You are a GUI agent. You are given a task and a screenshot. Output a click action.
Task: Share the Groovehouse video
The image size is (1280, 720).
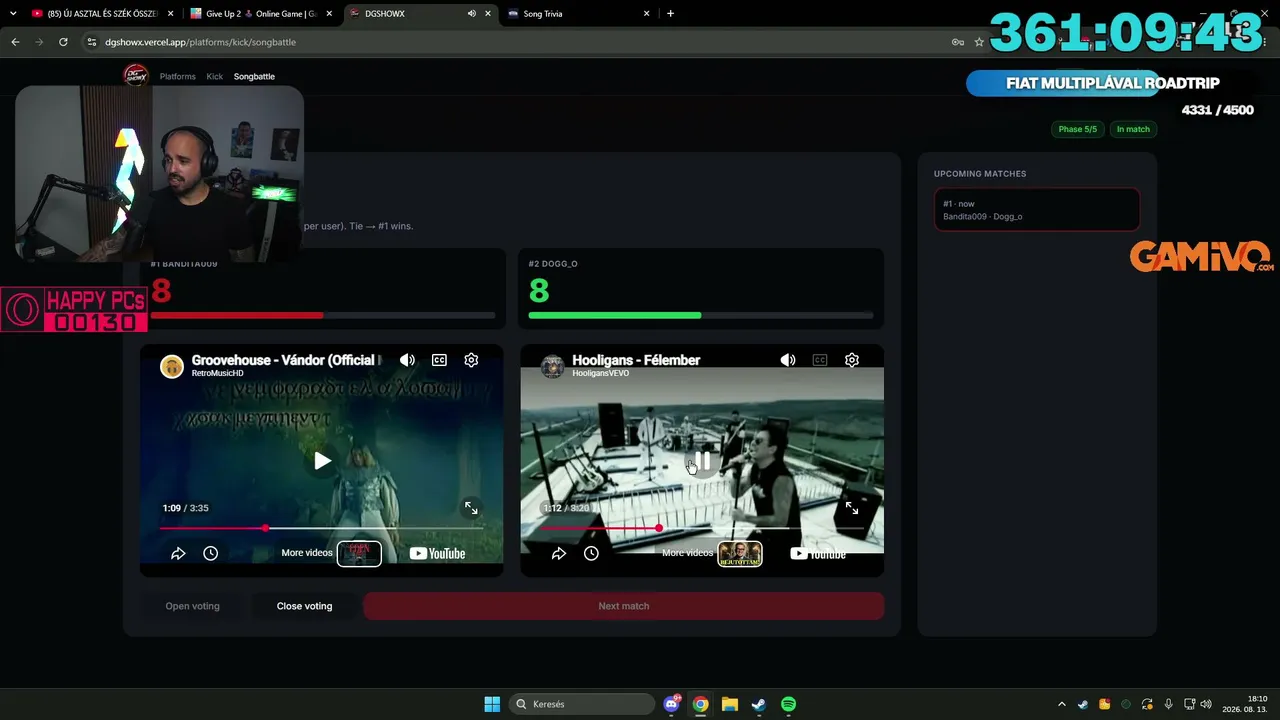point(178,553)
